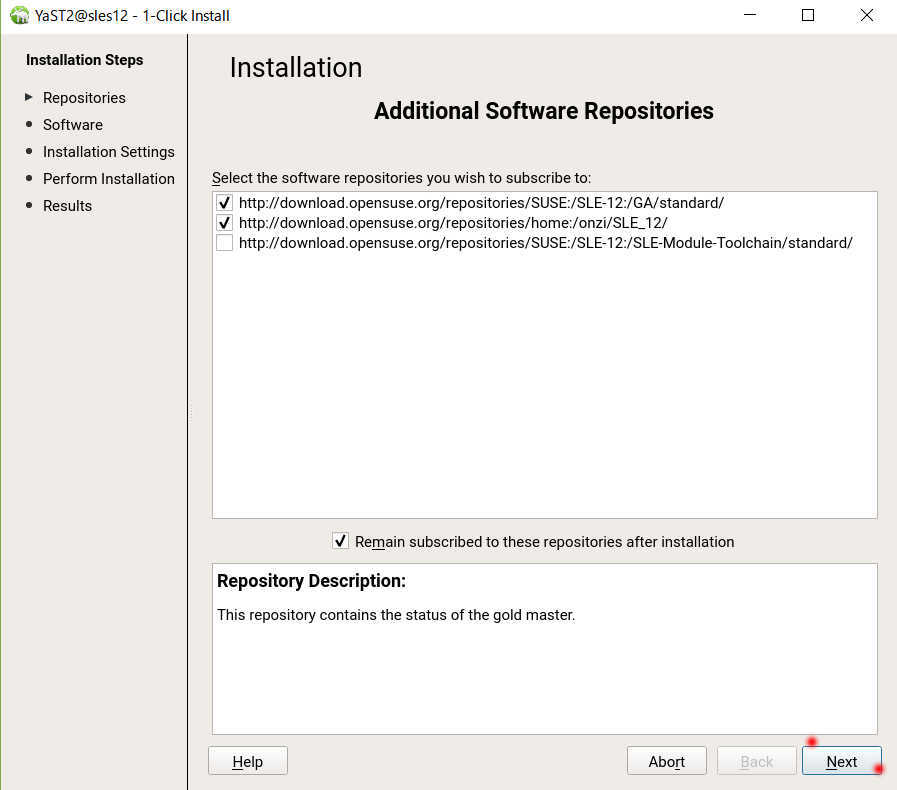Click Perform Installation step in sidebar
The height and width of the screenshot is (790, 897).
click(x=109, y=178)
